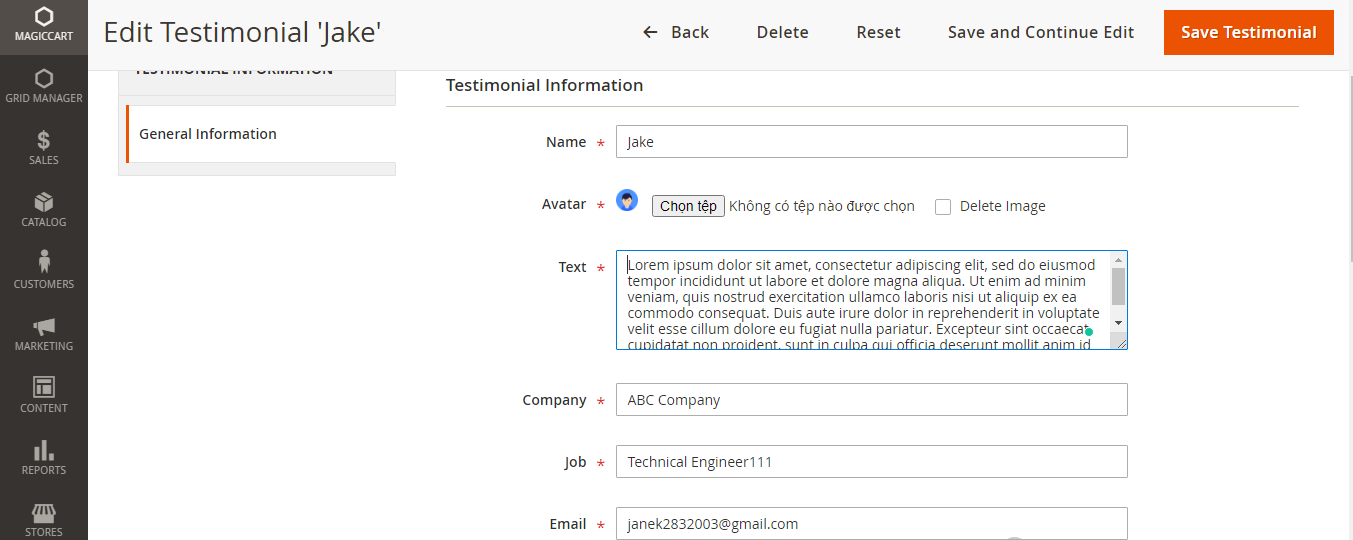Open the Stores storefront icon
This screenshot has width=1353, height=540.
click(x=43, y=513)
